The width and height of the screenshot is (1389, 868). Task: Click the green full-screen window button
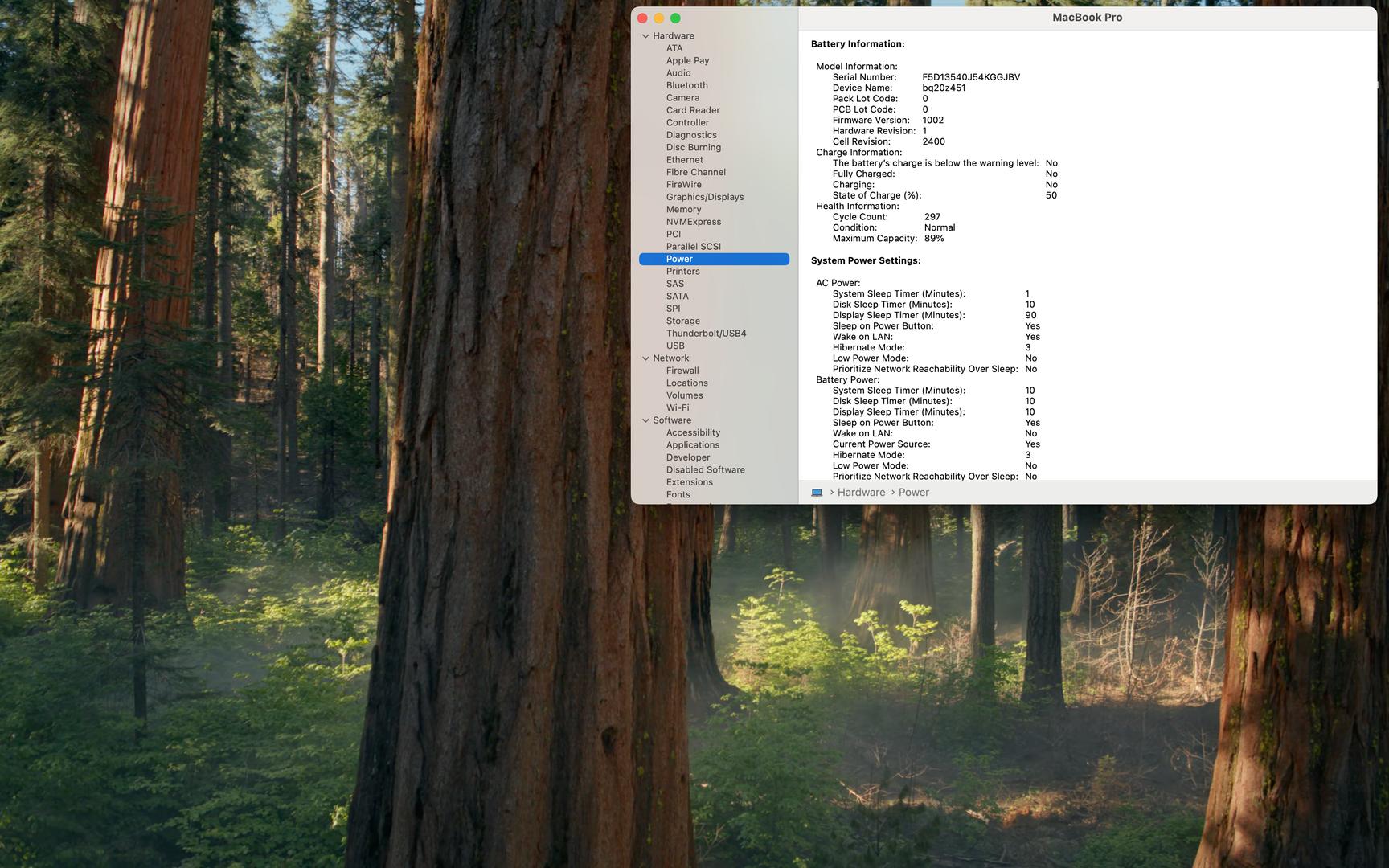coord(675,18)
